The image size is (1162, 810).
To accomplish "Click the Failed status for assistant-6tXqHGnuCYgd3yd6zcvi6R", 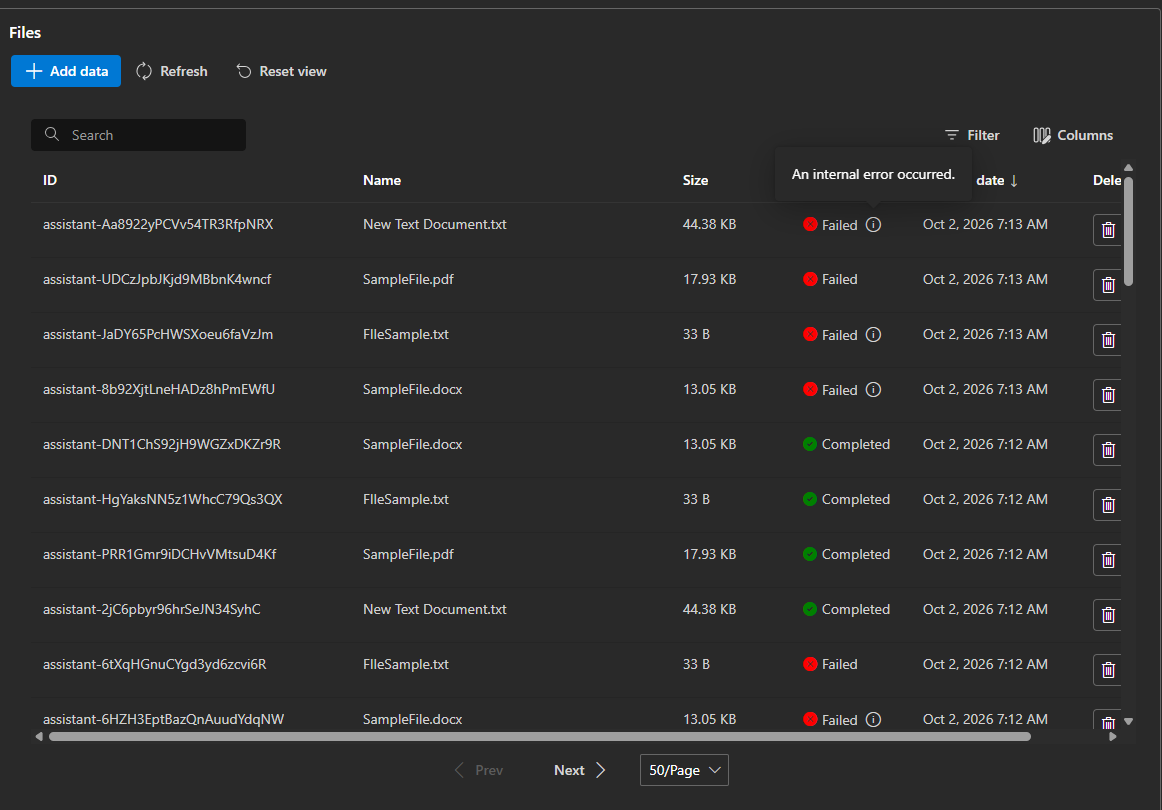I will click(830, 665).
